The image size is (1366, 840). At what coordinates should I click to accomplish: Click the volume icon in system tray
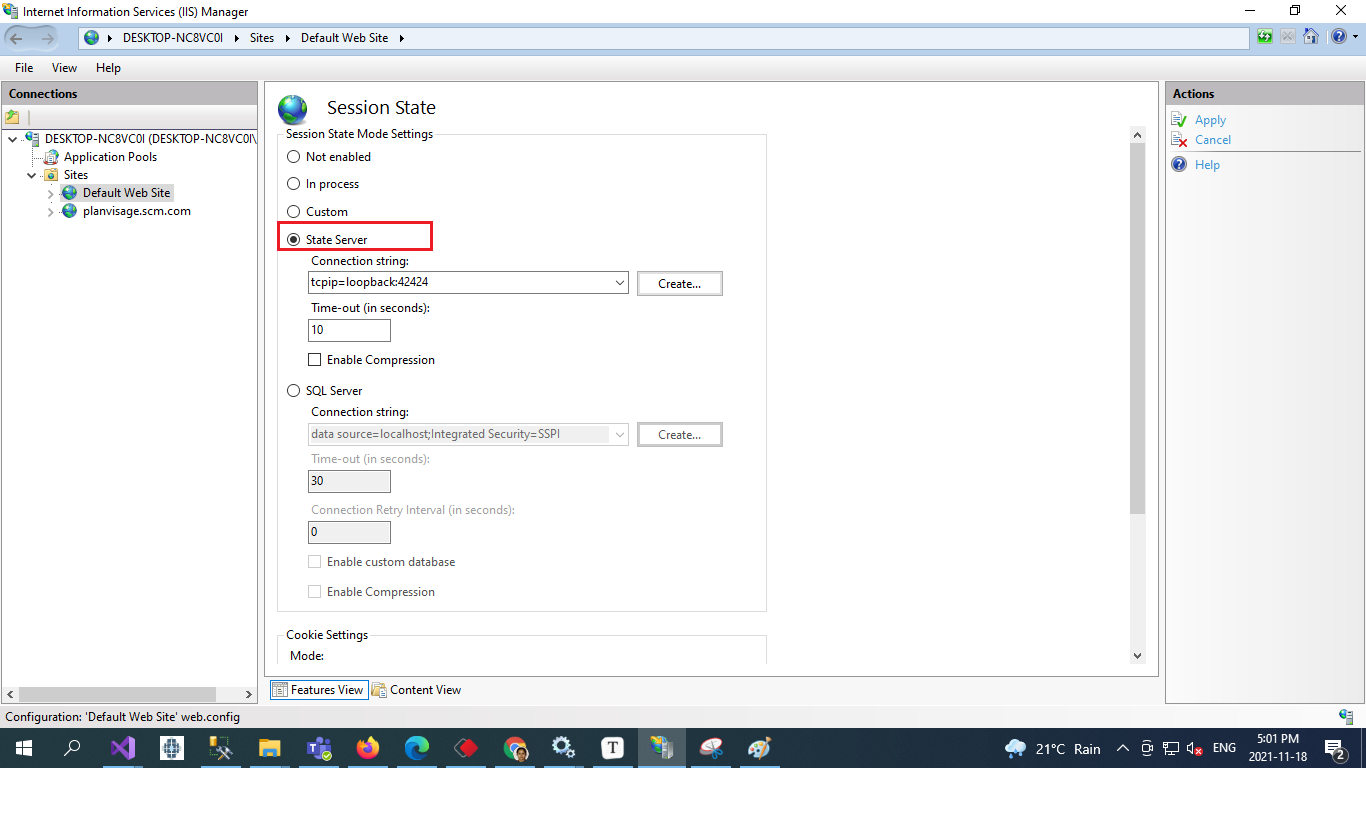1194,748
